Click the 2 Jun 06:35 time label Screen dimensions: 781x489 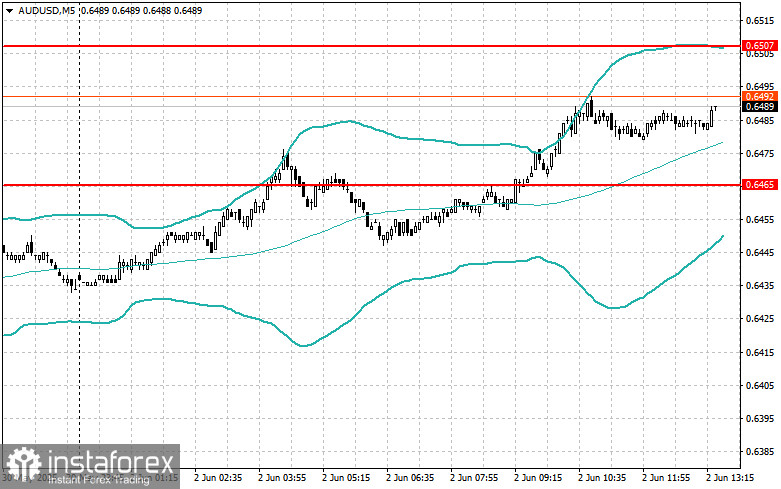410,478
